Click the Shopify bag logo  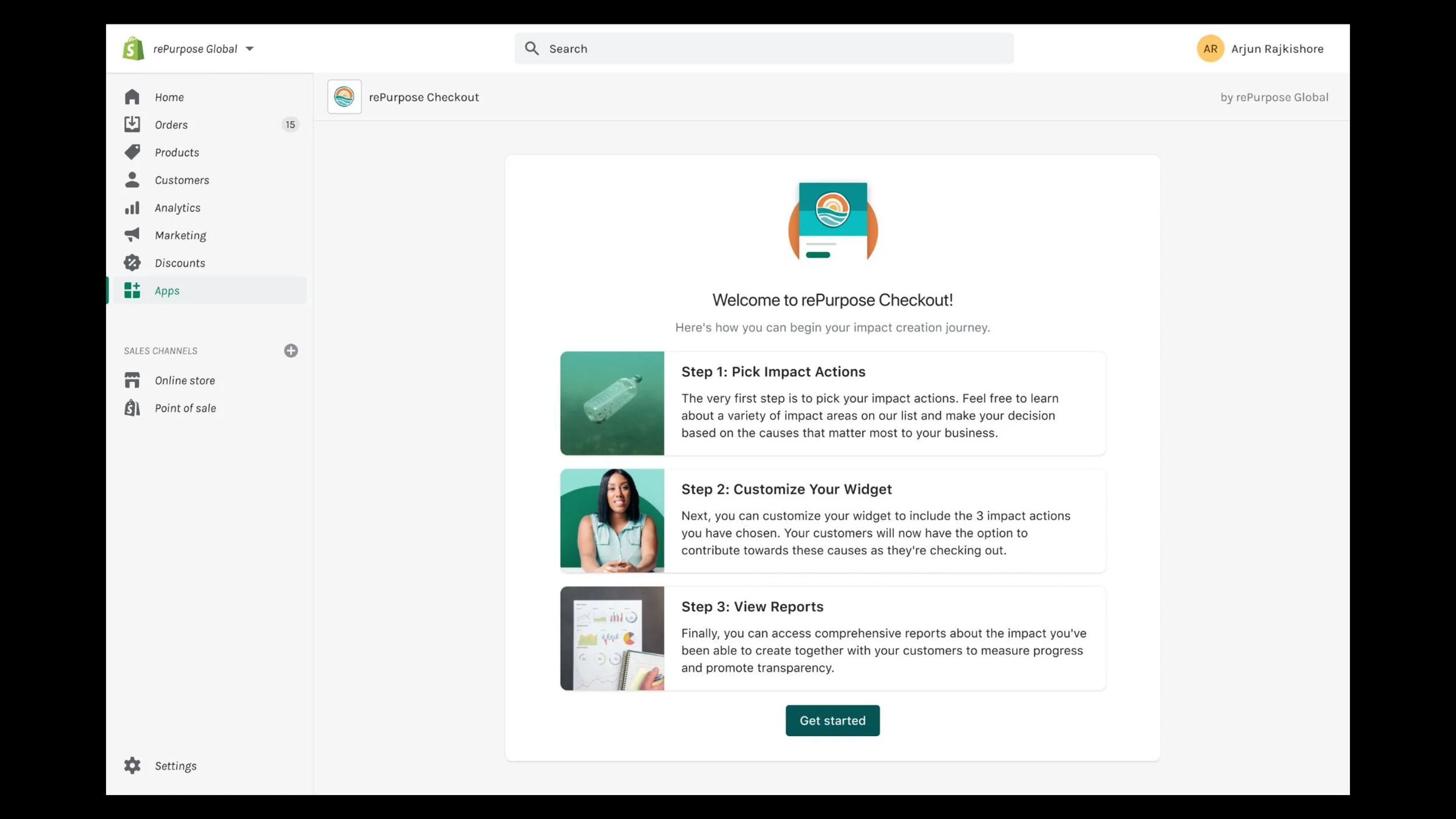tap(133, 49)
